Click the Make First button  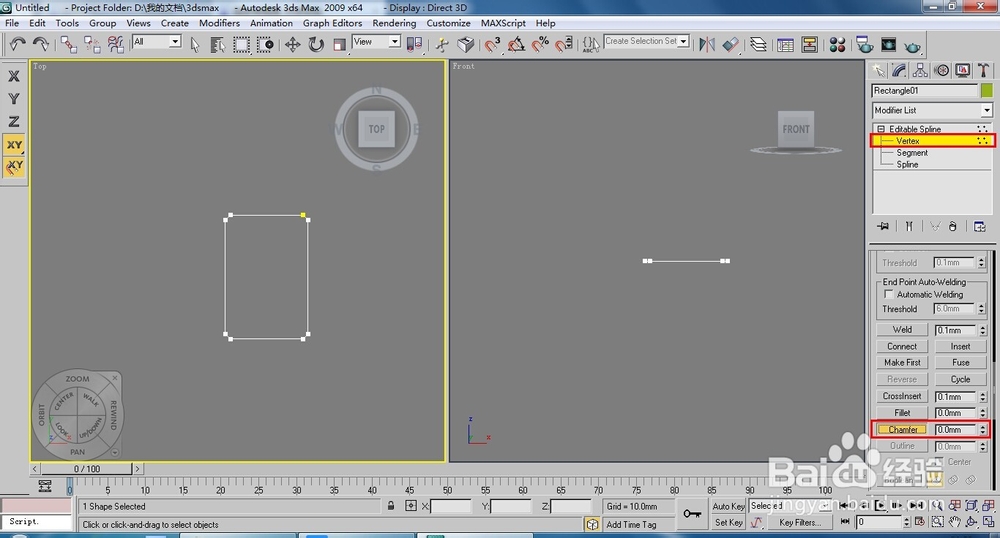point(902,362)
